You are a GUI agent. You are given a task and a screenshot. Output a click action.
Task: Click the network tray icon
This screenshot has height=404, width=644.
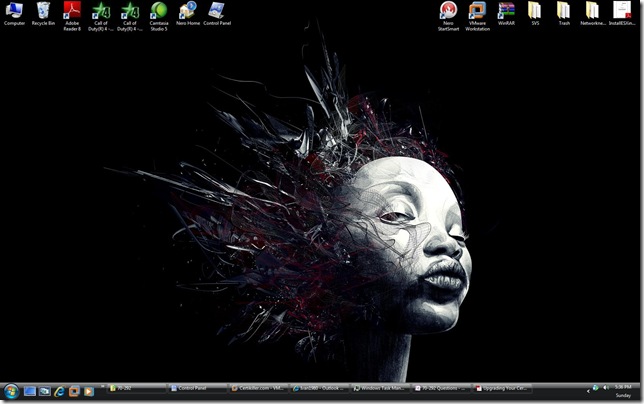pyautogui.click(x=596, y=388)
